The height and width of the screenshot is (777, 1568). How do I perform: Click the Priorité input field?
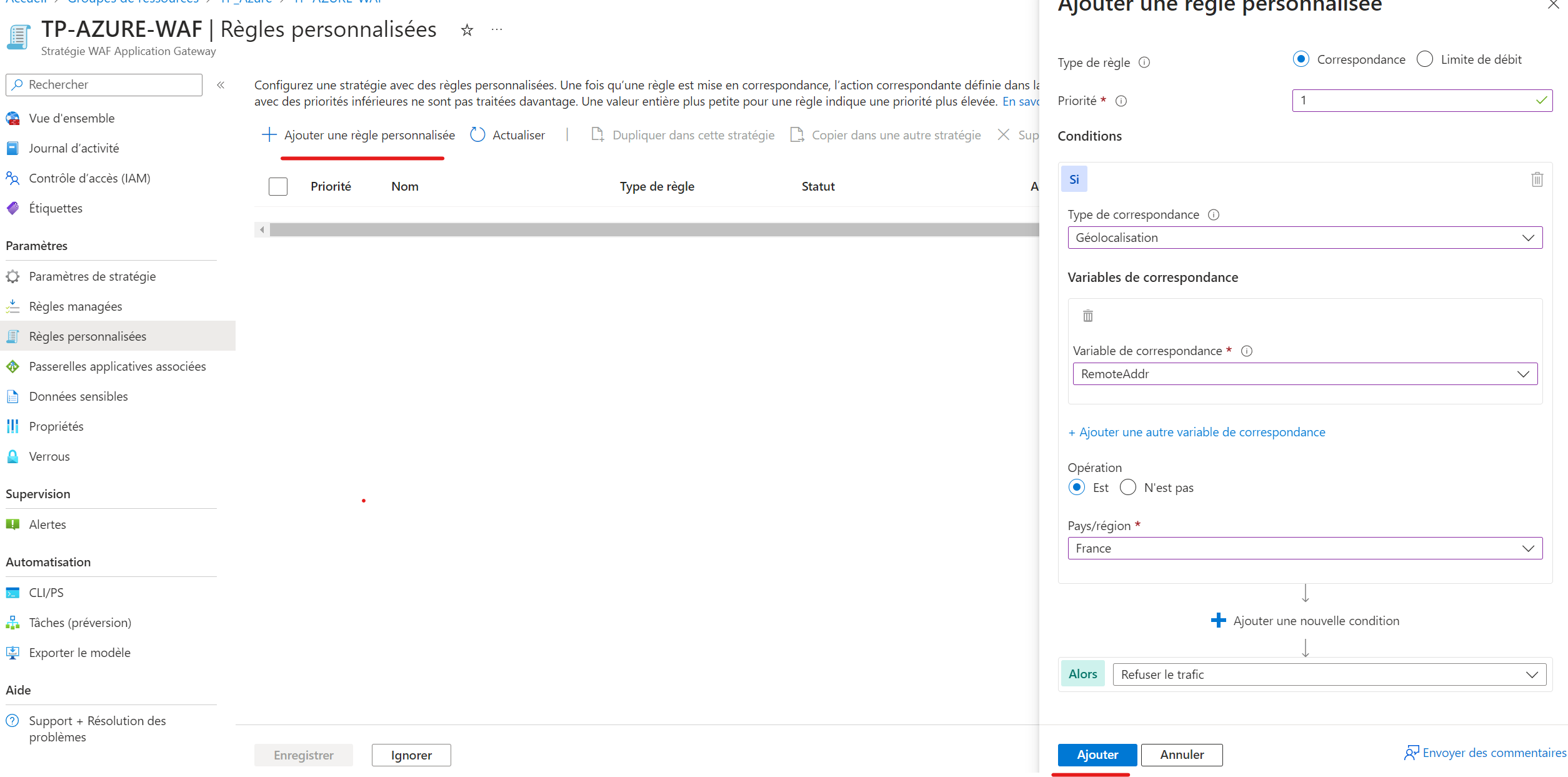click(1415, 101)
